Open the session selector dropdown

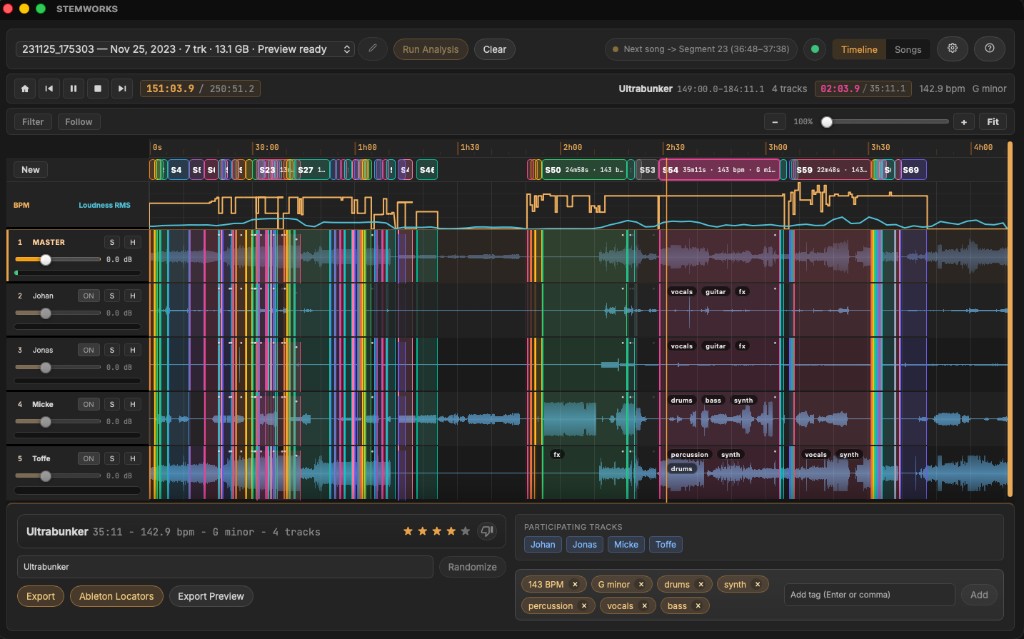tap(185, 49)
